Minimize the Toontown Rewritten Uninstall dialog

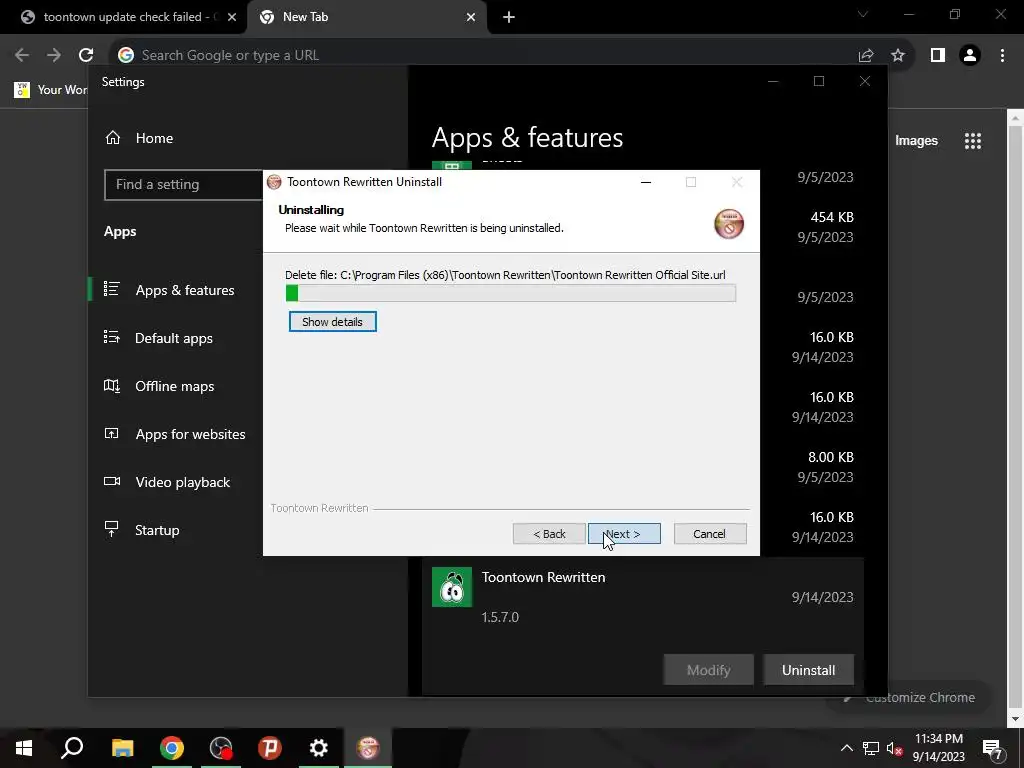(646, 182)
